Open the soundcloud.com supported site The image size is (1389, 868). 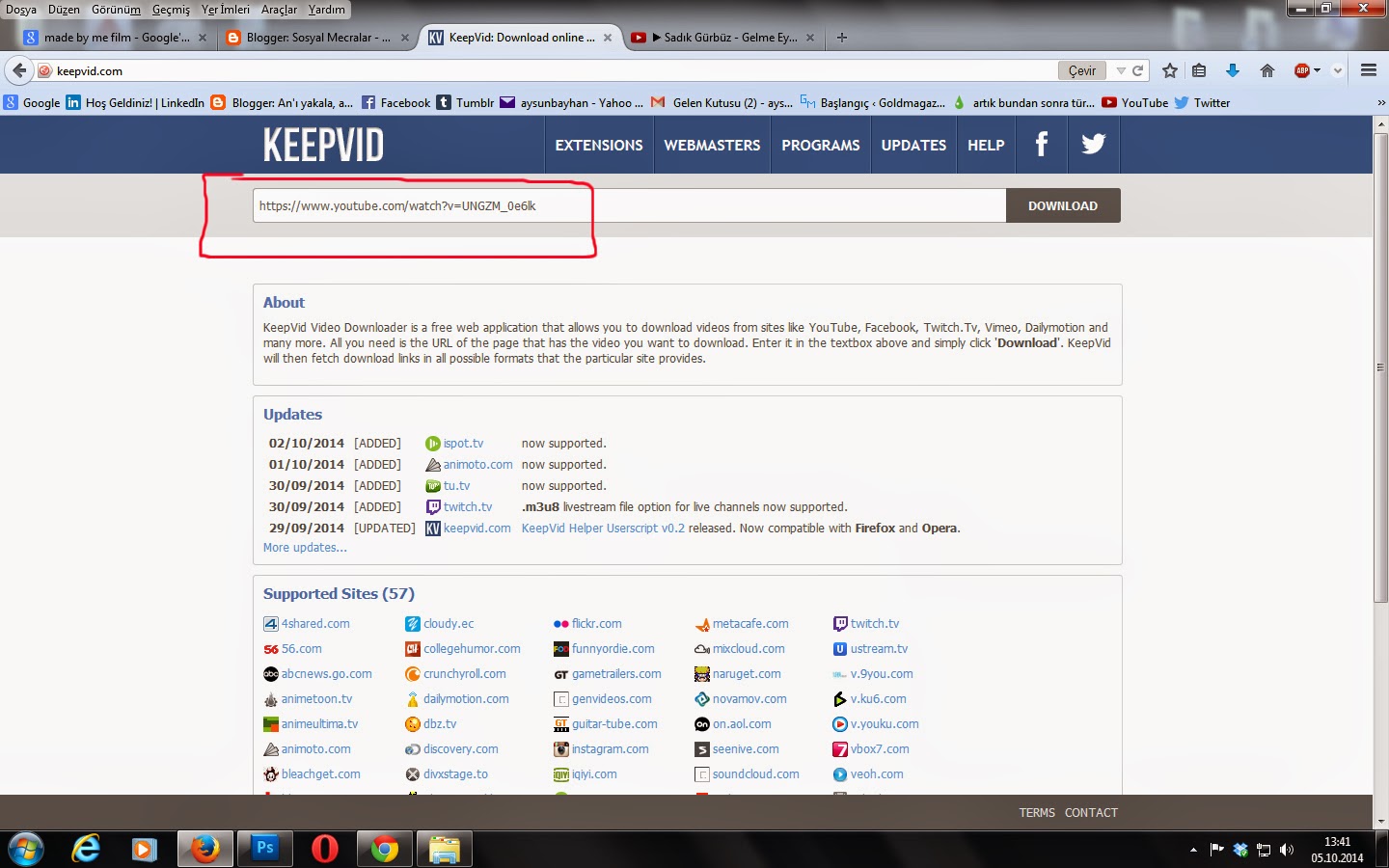(755, 774)
